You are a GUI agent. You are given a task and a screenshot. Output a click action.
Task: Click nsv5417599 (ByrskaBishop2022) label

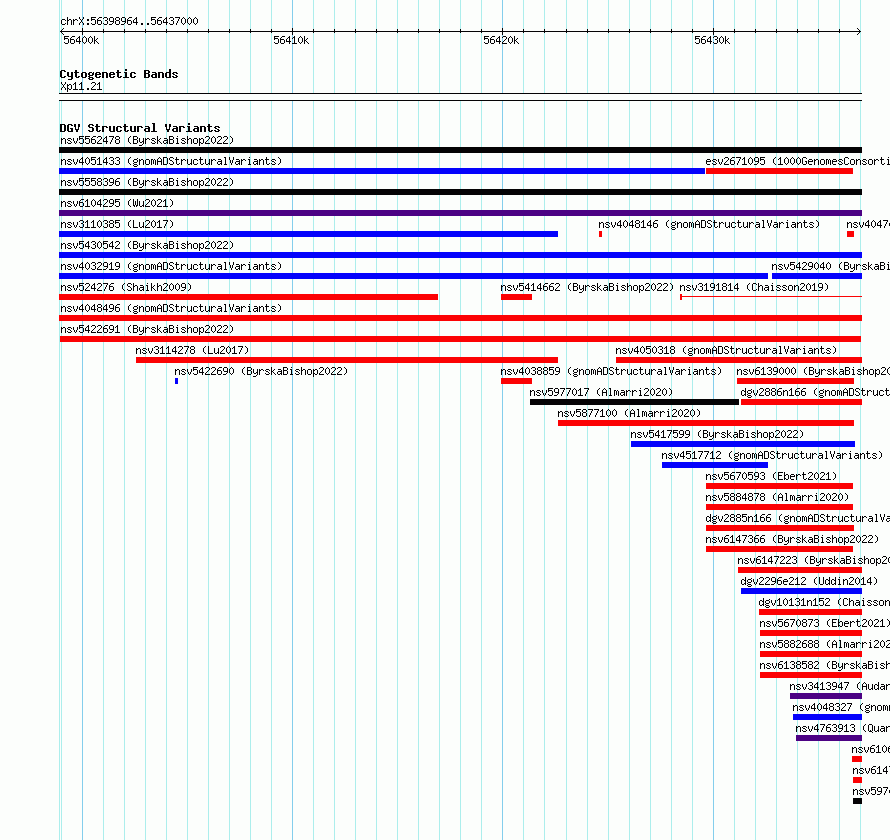click(717, 434)
